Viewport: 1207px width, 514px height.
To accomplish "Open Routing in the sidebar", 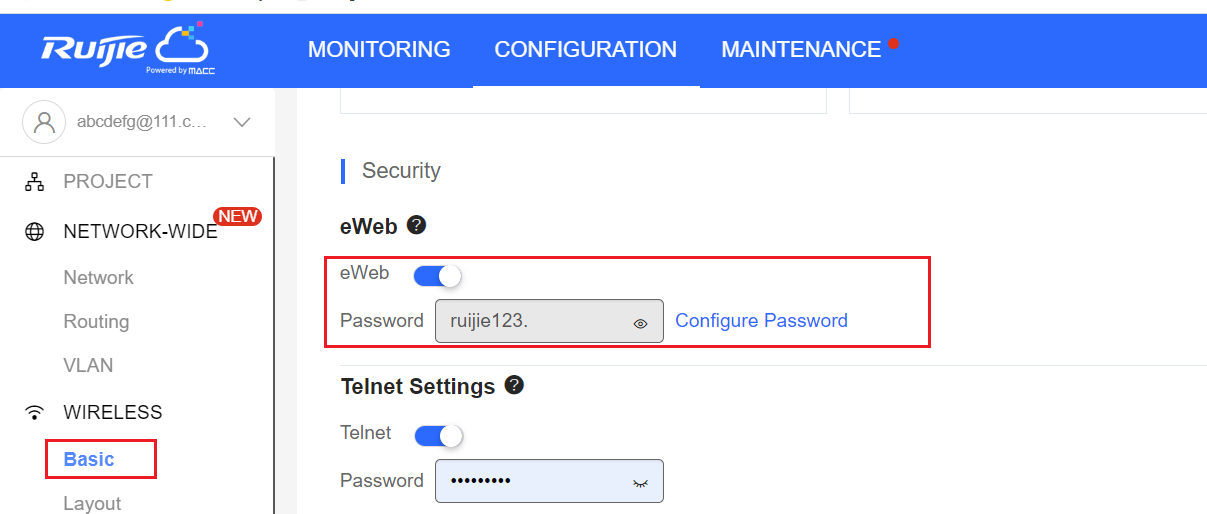I will (x=96, y=321).
